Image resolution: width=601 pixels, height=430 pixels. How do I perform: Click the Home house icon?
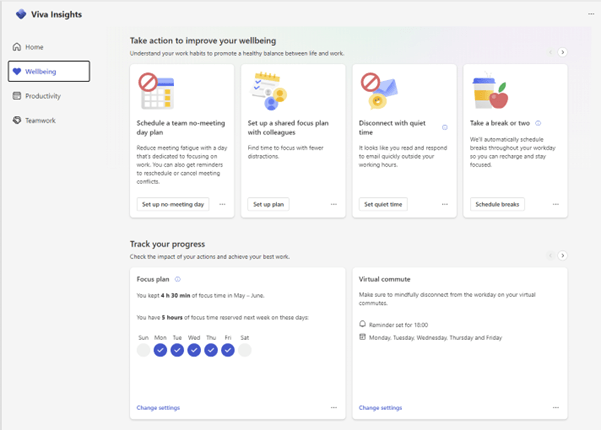[x=17, y=47]
